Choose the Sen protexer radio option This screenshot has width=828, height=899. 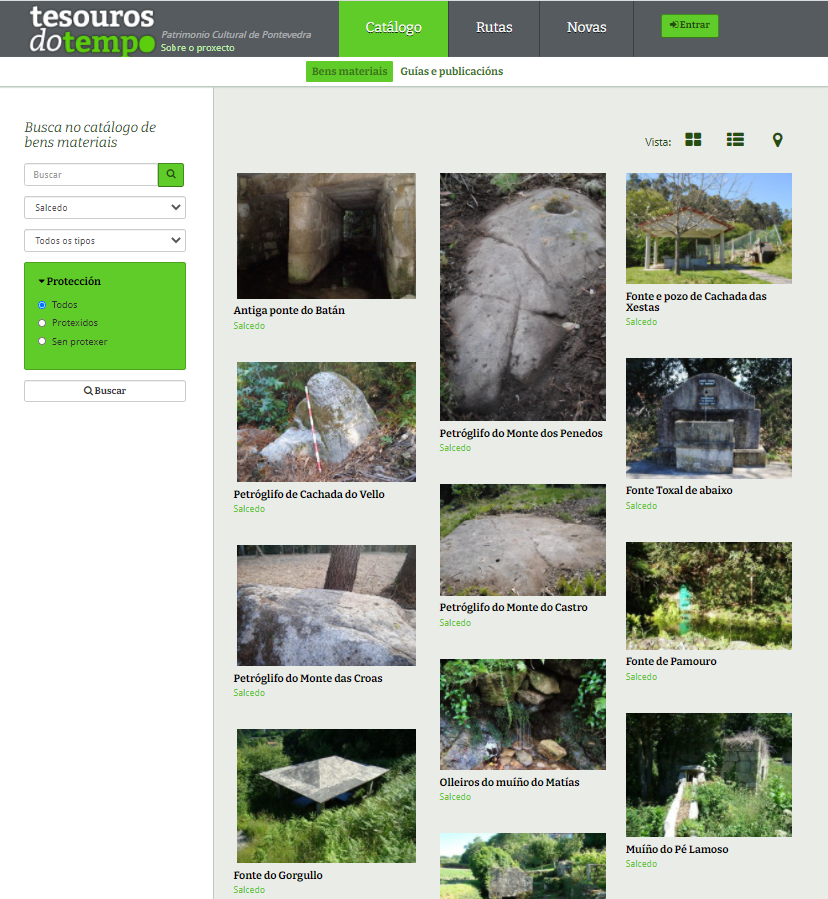coord(42,341)
